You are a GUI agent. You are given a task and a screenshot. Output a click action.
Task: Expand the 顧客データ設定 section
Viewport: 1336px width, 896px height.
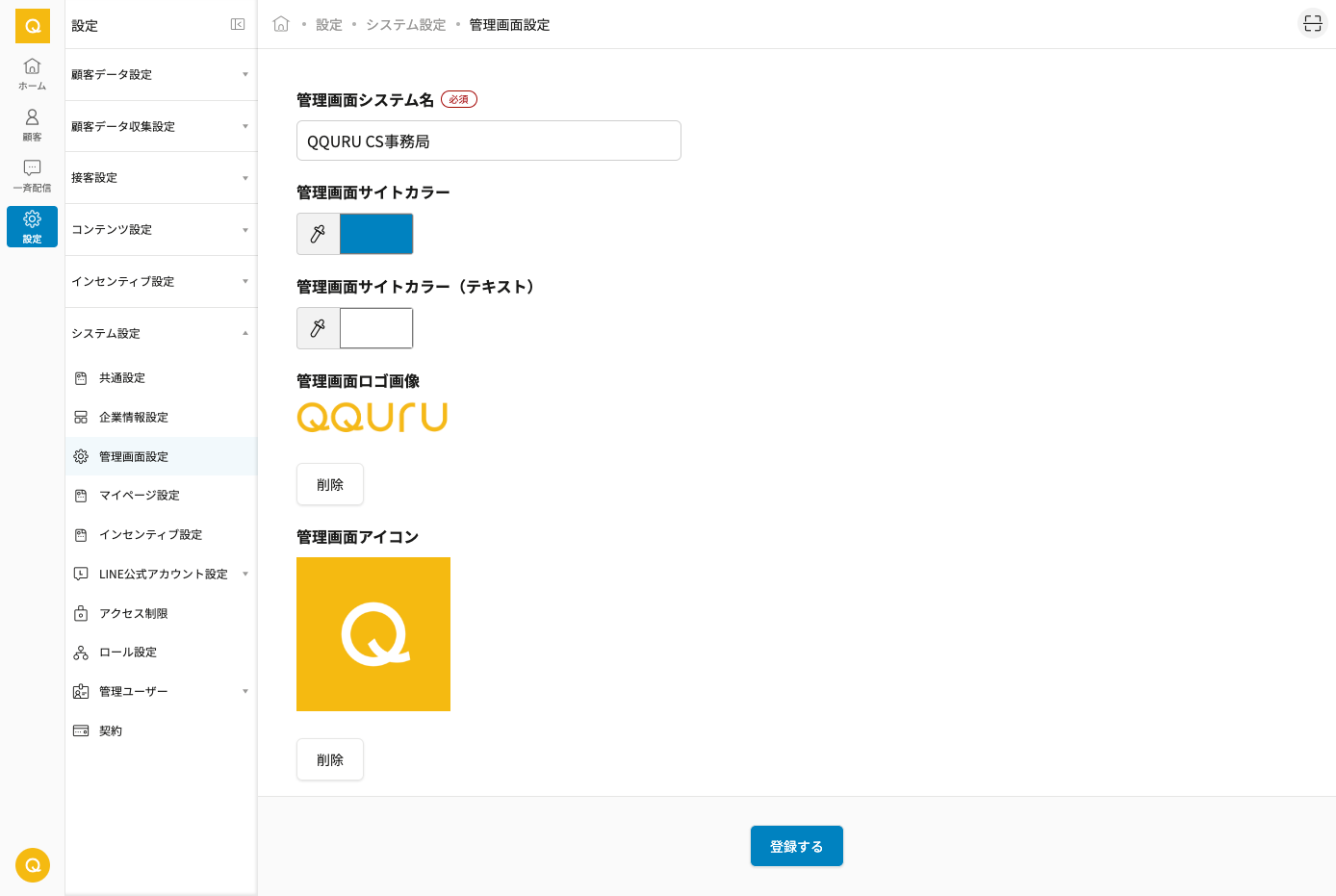tap(160, 75)
